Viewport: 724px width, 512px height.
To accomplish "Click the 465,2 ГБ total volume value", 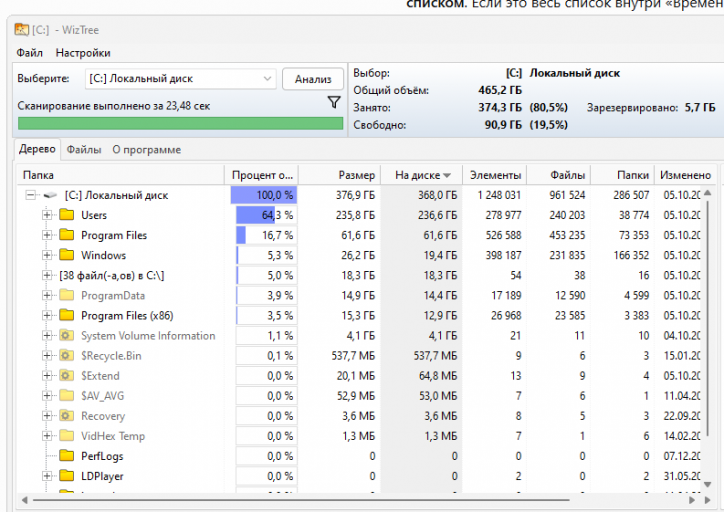I will click(500, 90).
